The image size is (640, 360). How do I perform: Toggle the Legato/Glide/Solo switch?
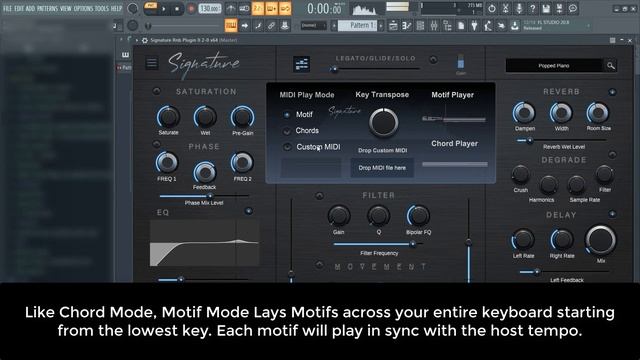433,60
